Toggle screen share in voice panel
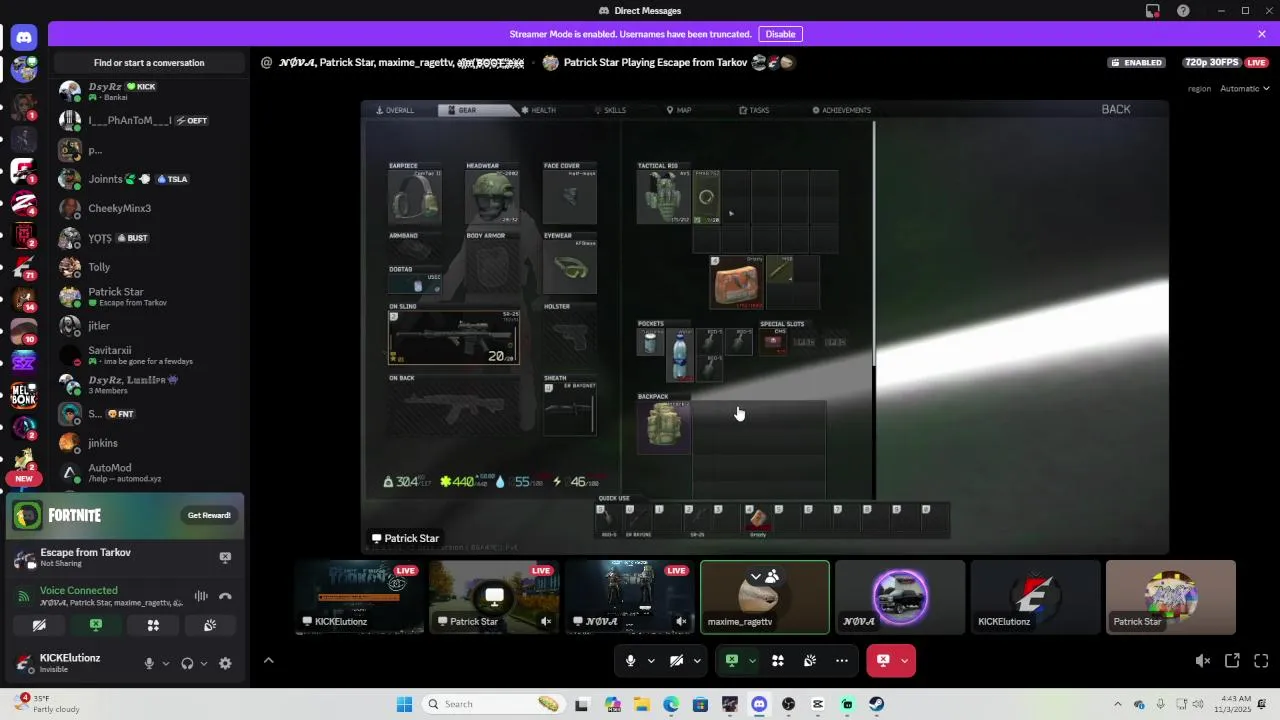Image resolution: width=1280 pixels, height=720 pixels. [x=96, y=625]
